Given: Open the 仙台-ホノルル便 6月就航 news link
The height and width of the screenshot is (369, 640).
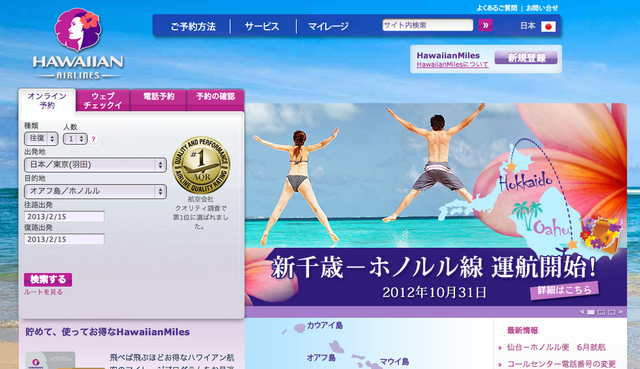Looking at the screenshot, I should click(556, 347).
